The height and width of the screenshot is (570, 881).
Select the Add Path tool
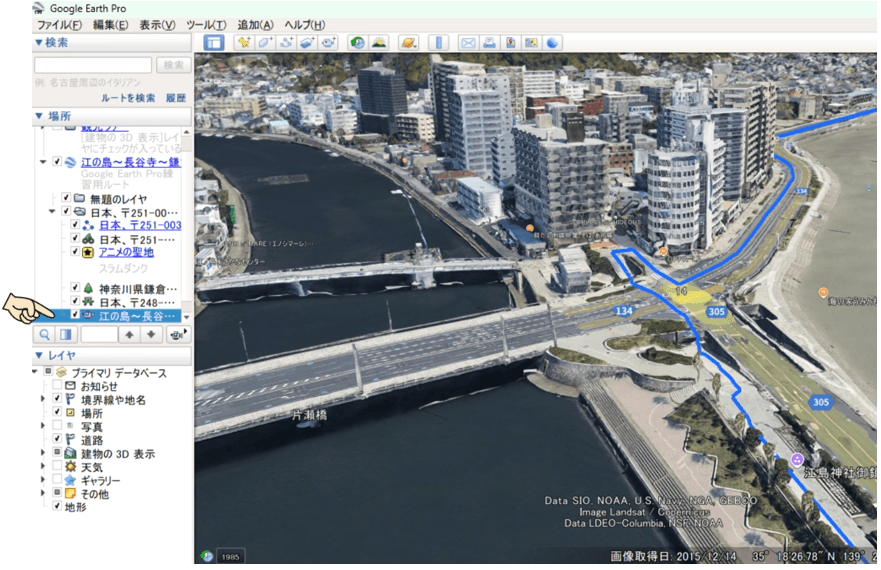click(286, 42)
